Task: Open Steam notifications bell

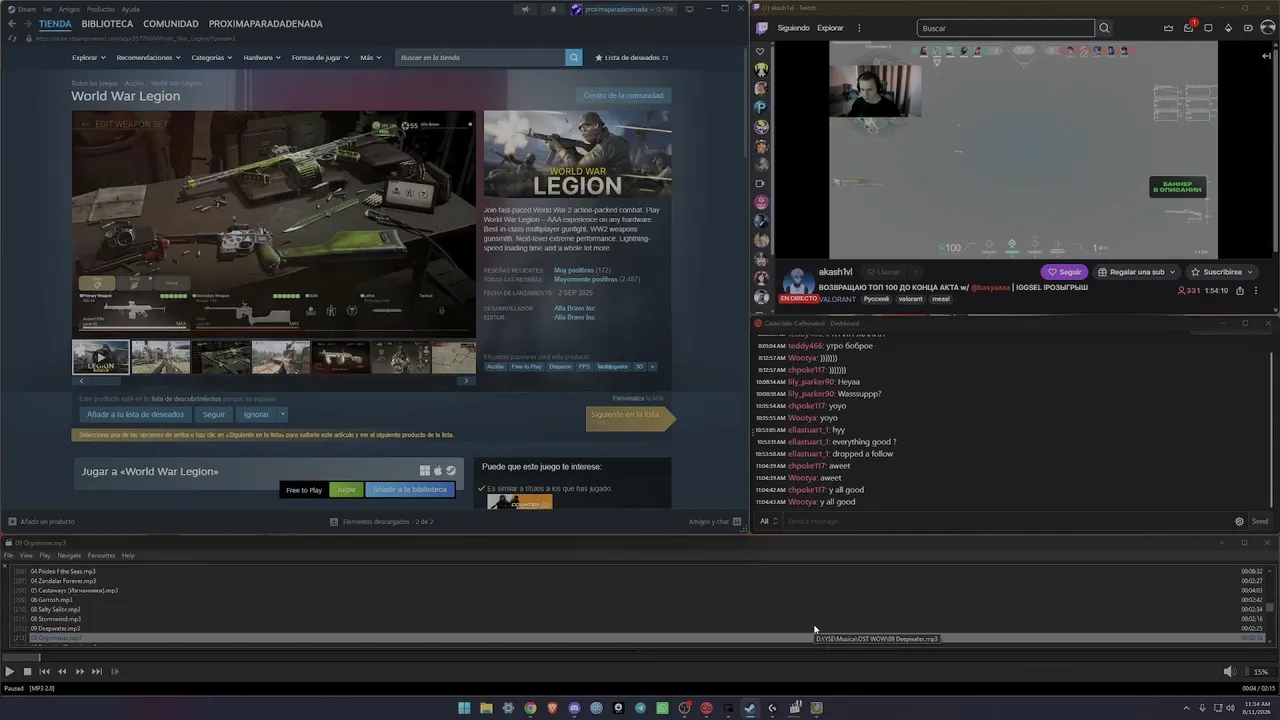Action: pos(553,10)
